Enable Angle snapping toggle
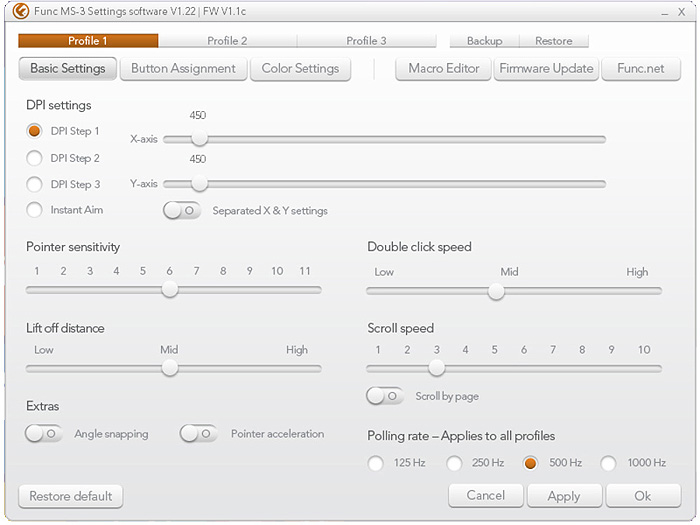The image size is (700, 525). pyautogui.click(x=44, y=433)
